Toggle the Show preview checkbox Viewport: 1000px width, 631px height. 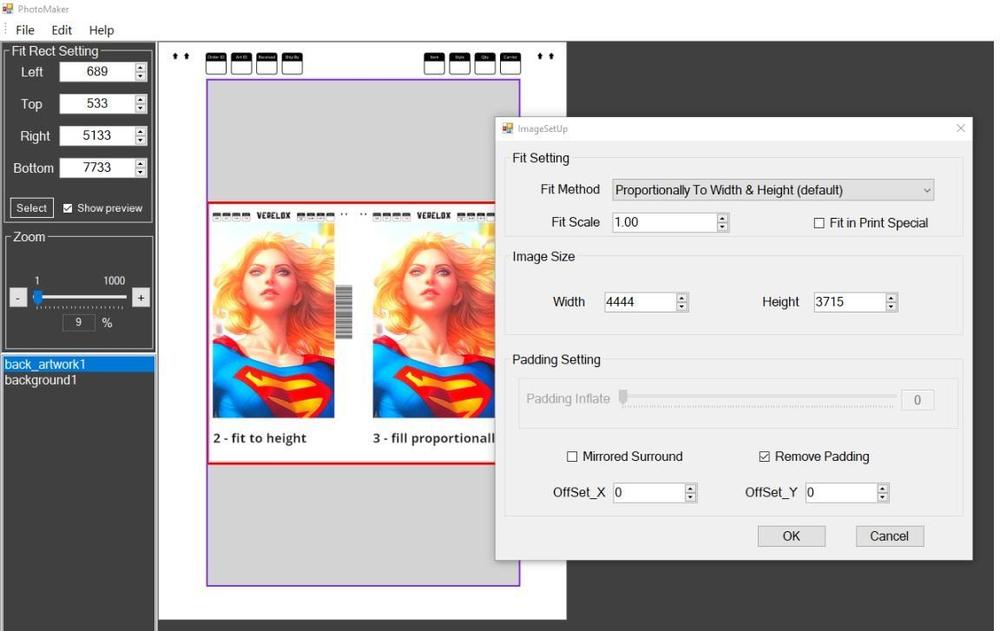click(68, 208)
